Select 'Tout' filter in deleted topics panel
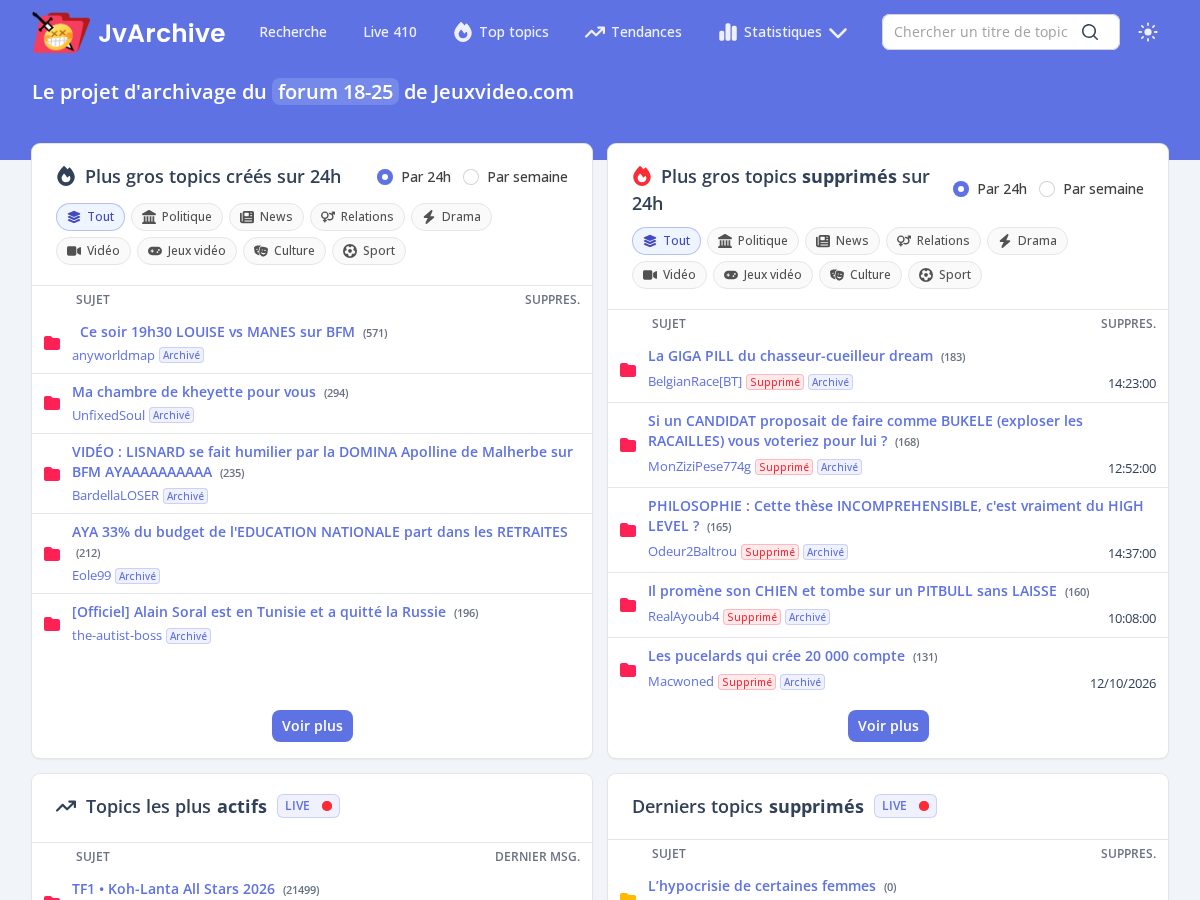The image size is (1200, 900). pyautogui.click(x=666, y=241)
